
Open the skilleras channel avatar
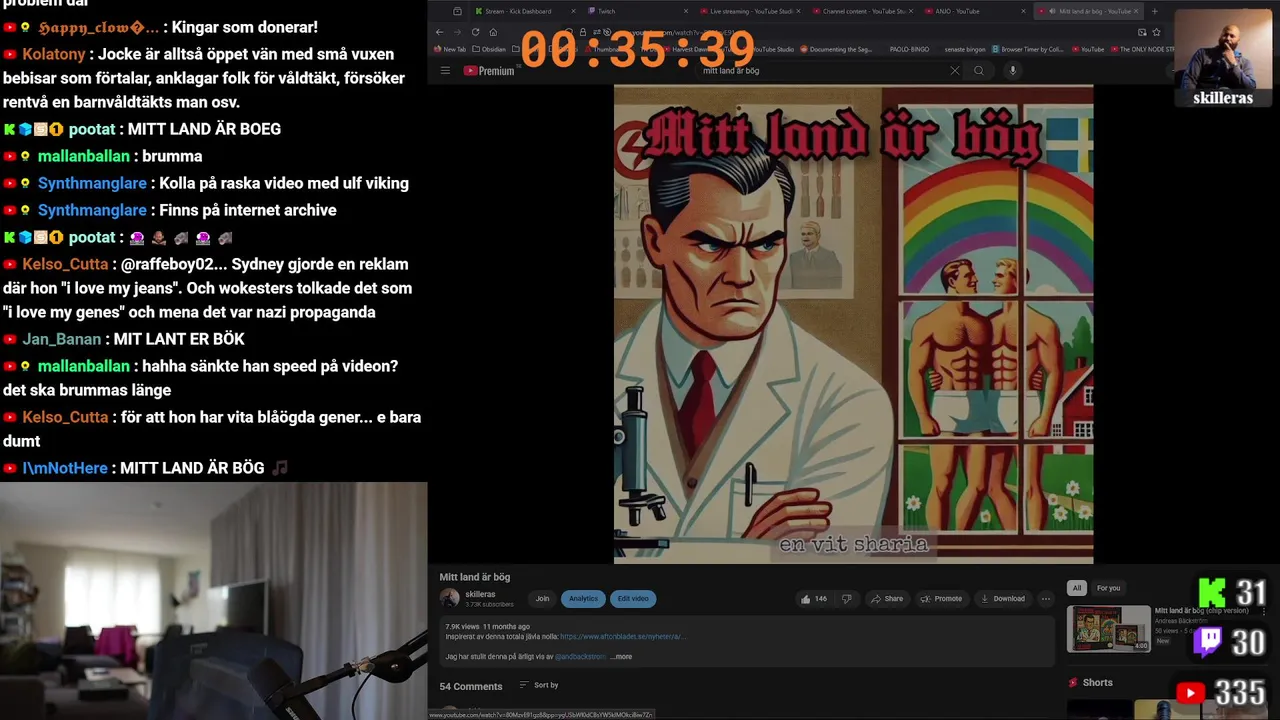click(x=450, y=598)
